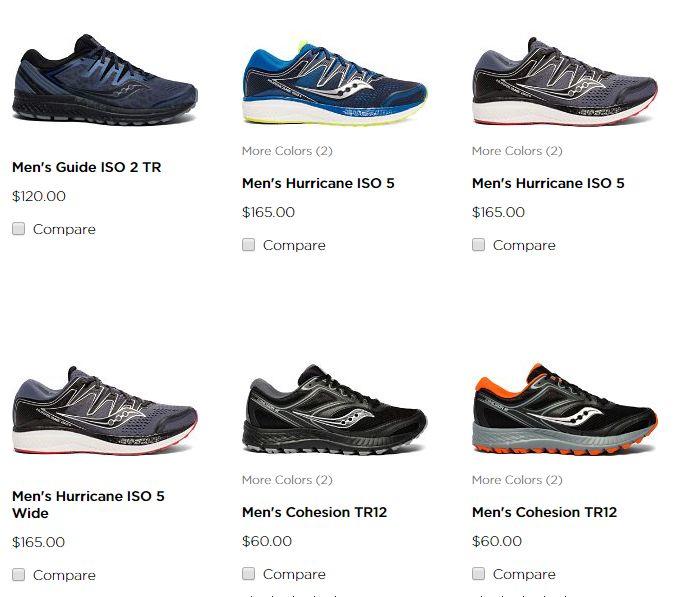Open the blue Men's Hurricane ISO 5 shoe image

(335, 83)
